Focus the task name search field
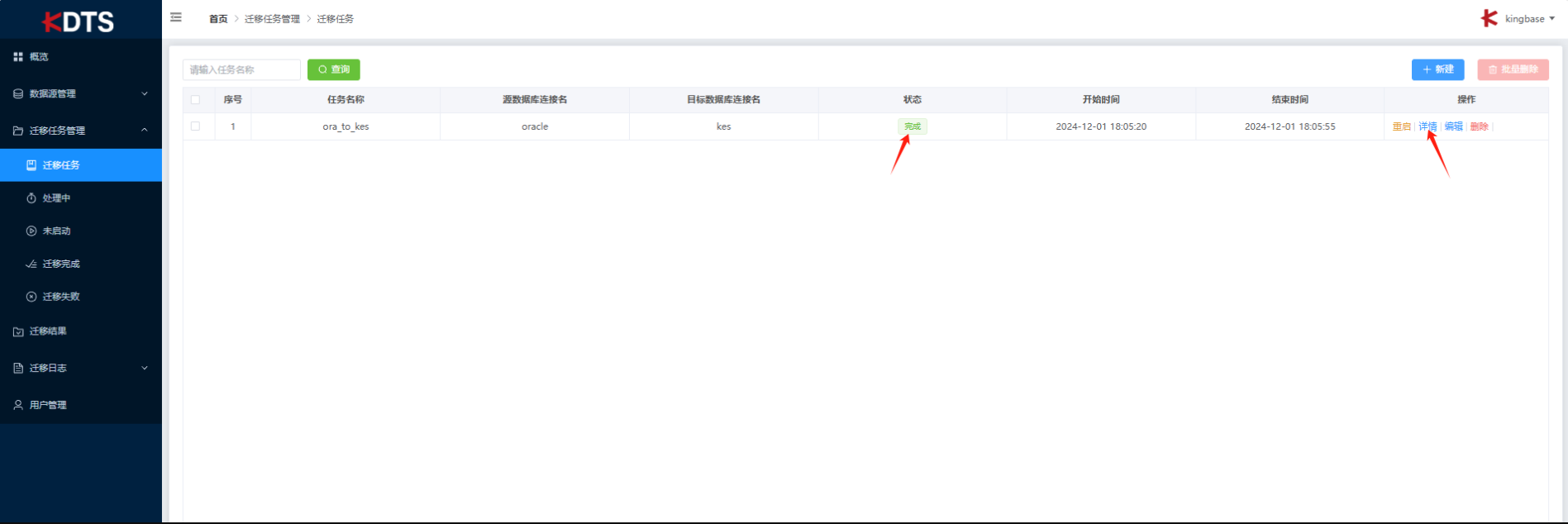The image size is (1568, 524). point(241,69)
